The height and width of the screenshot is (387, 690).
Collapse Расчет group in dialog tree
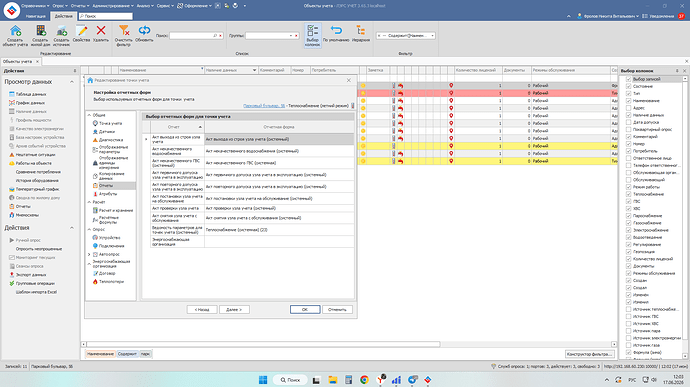(89, 202)
